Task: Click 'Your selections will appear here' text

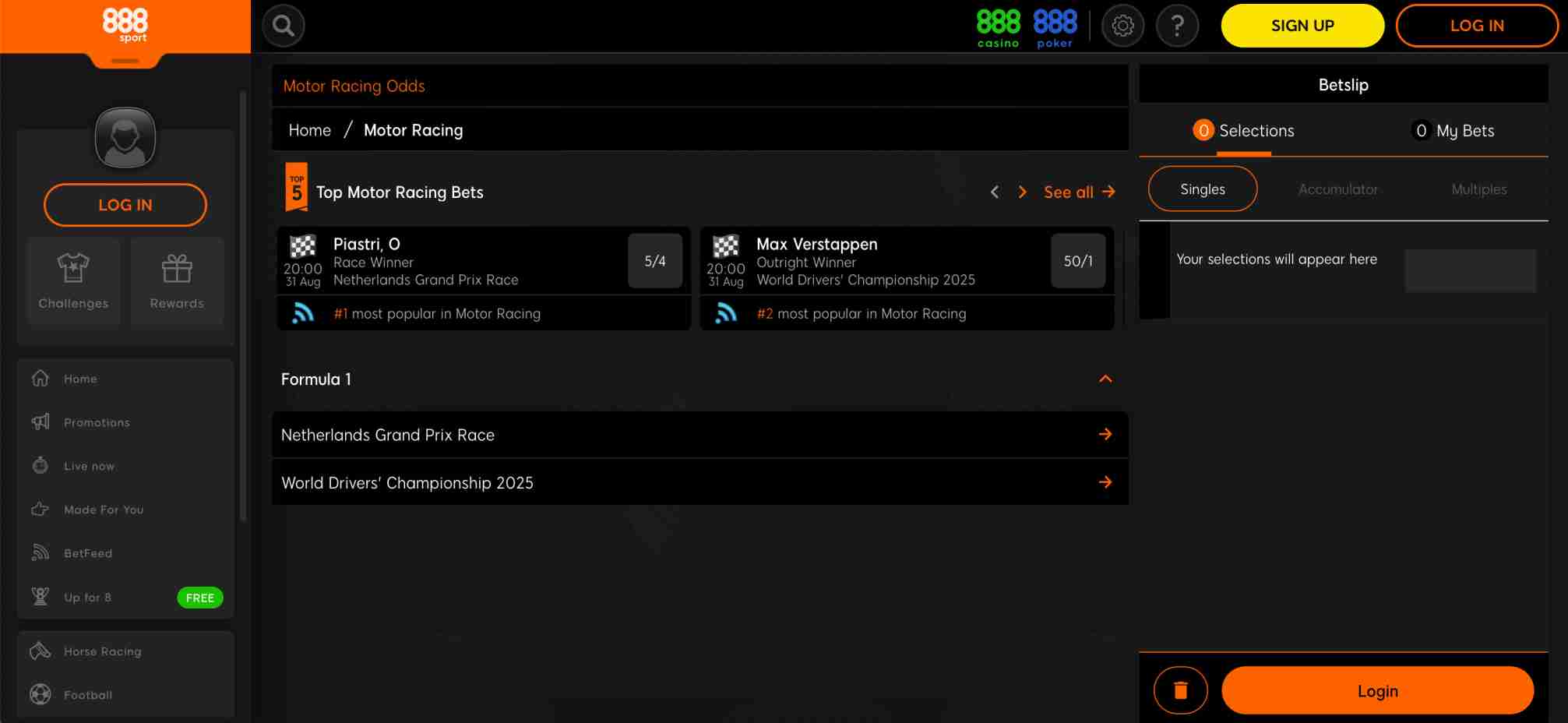Action: (x=1277, y=259)
